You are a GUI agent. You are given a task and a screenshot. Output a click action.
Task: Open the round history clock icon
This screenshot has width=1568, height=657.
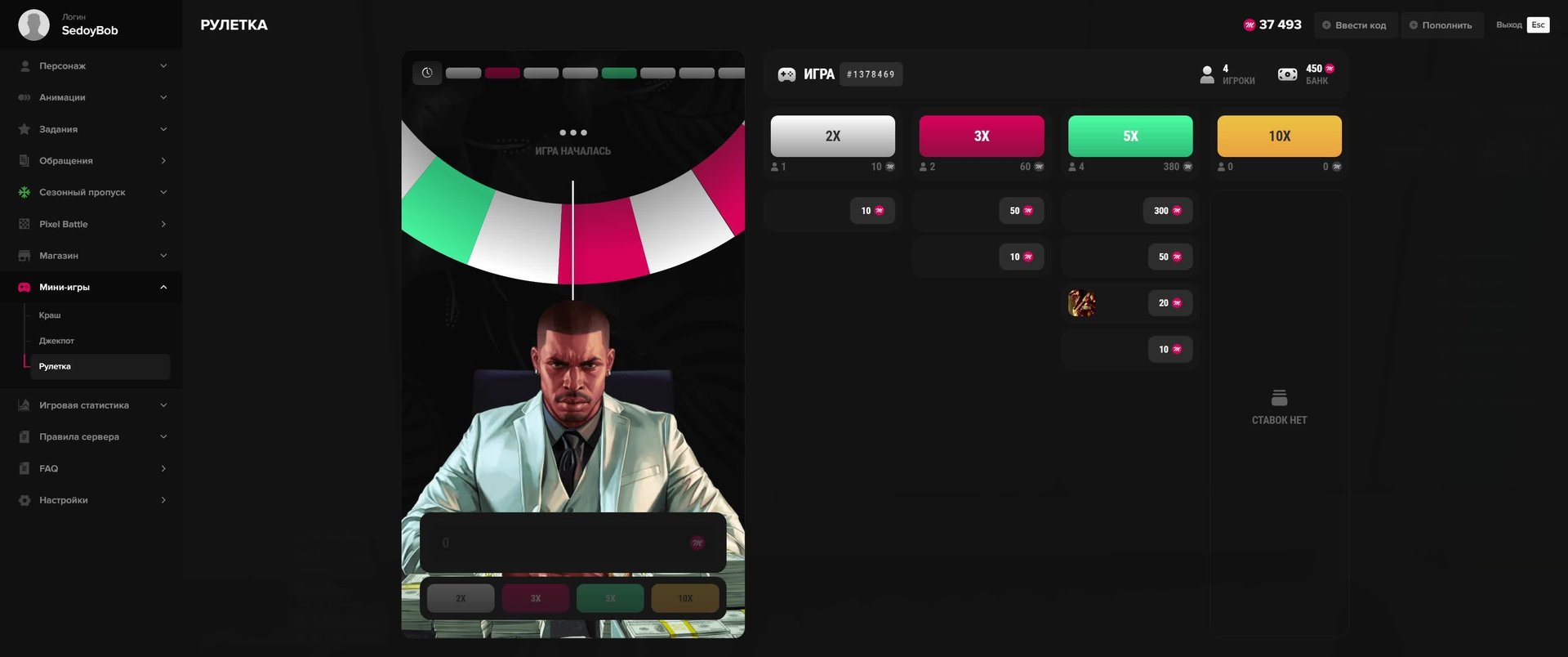(427, 73)
